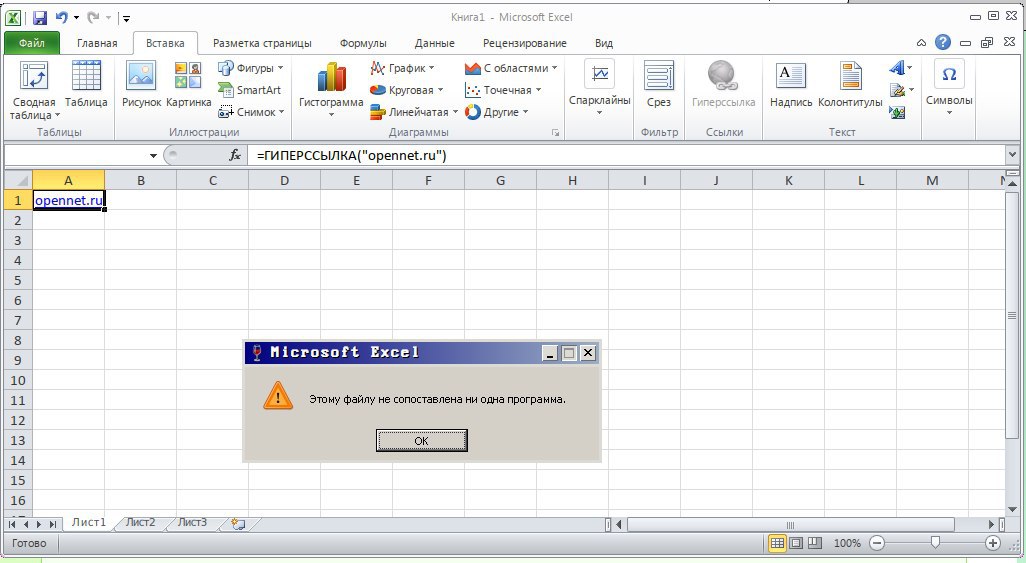Open the Диаграммы dialog launcher
The width and height of the screenshot is (1026, 563).
click(556, 133)
